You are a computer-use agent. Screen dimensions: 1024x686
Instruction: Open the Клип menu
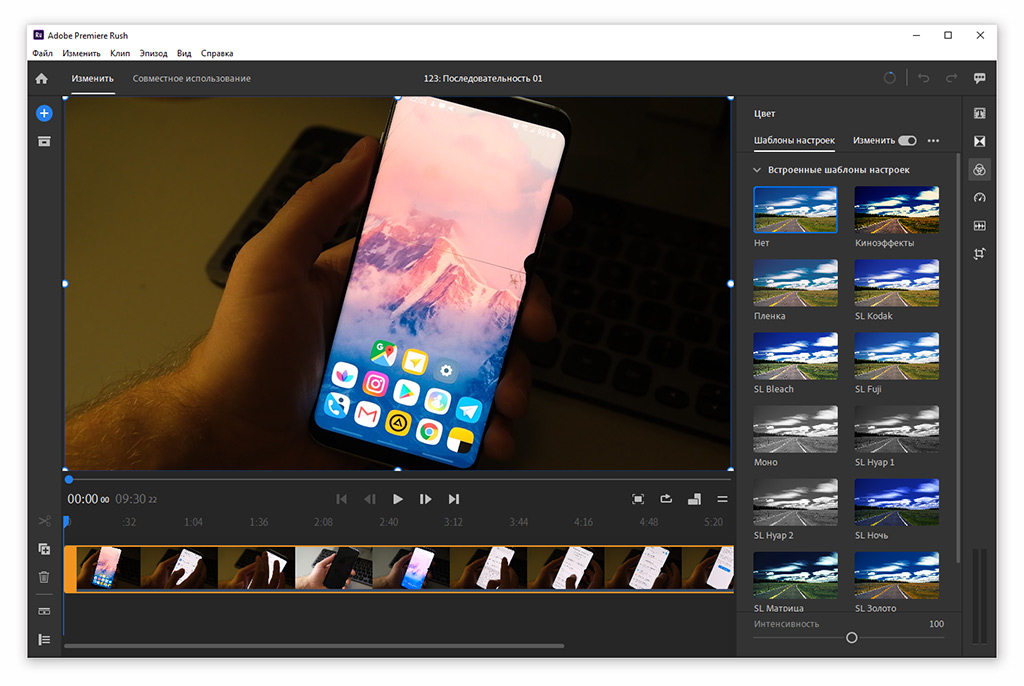tap(120, 54)
